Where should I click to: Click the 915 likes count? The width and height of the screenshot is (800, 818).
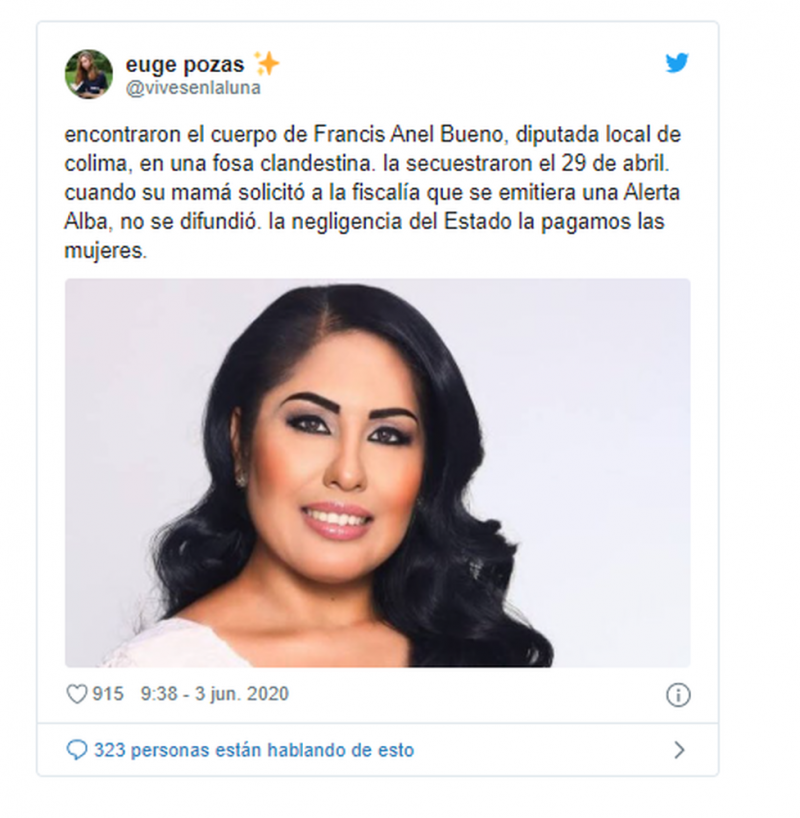108,694
